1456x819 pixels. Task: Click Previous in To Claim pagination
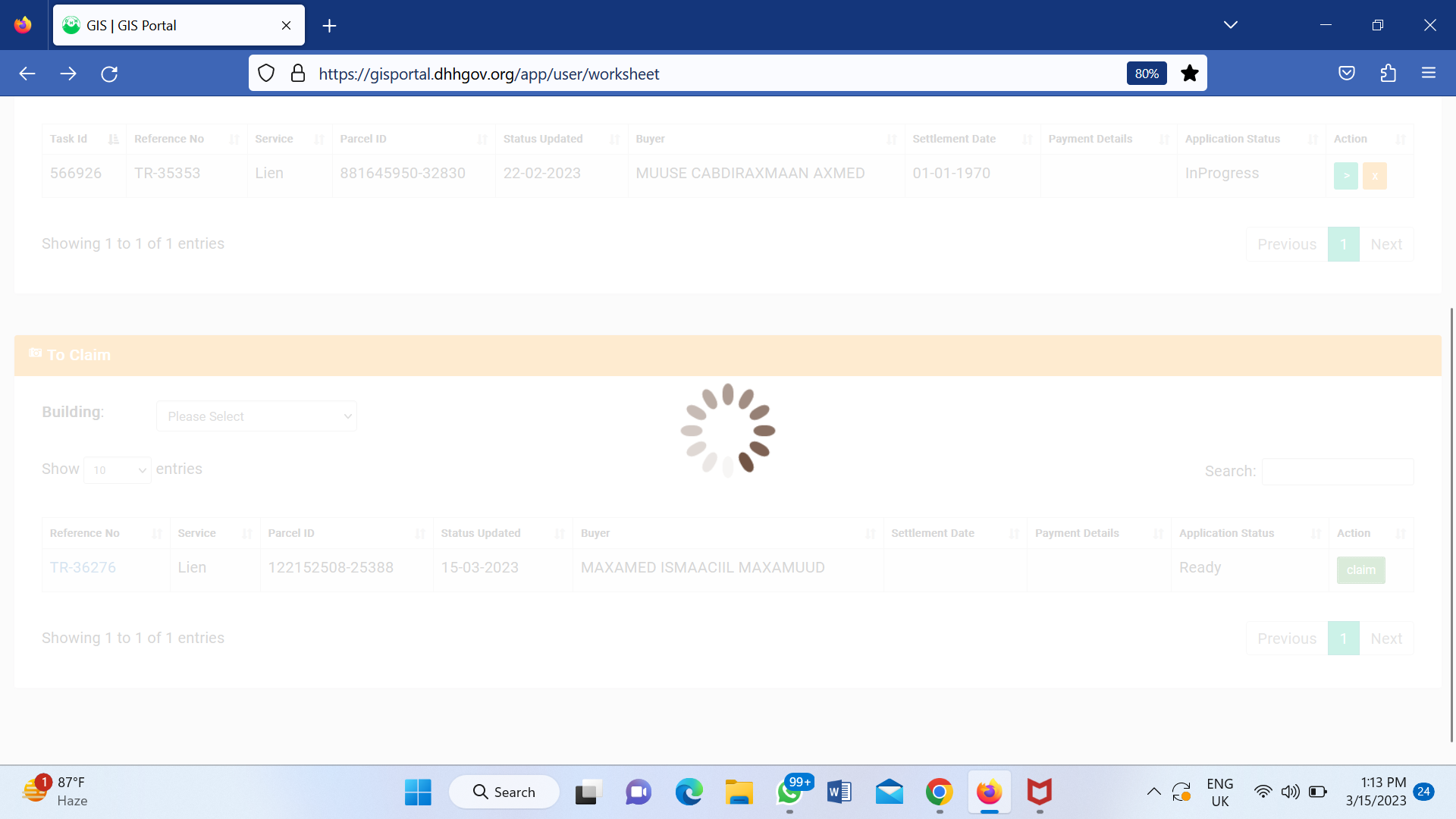1287,639
